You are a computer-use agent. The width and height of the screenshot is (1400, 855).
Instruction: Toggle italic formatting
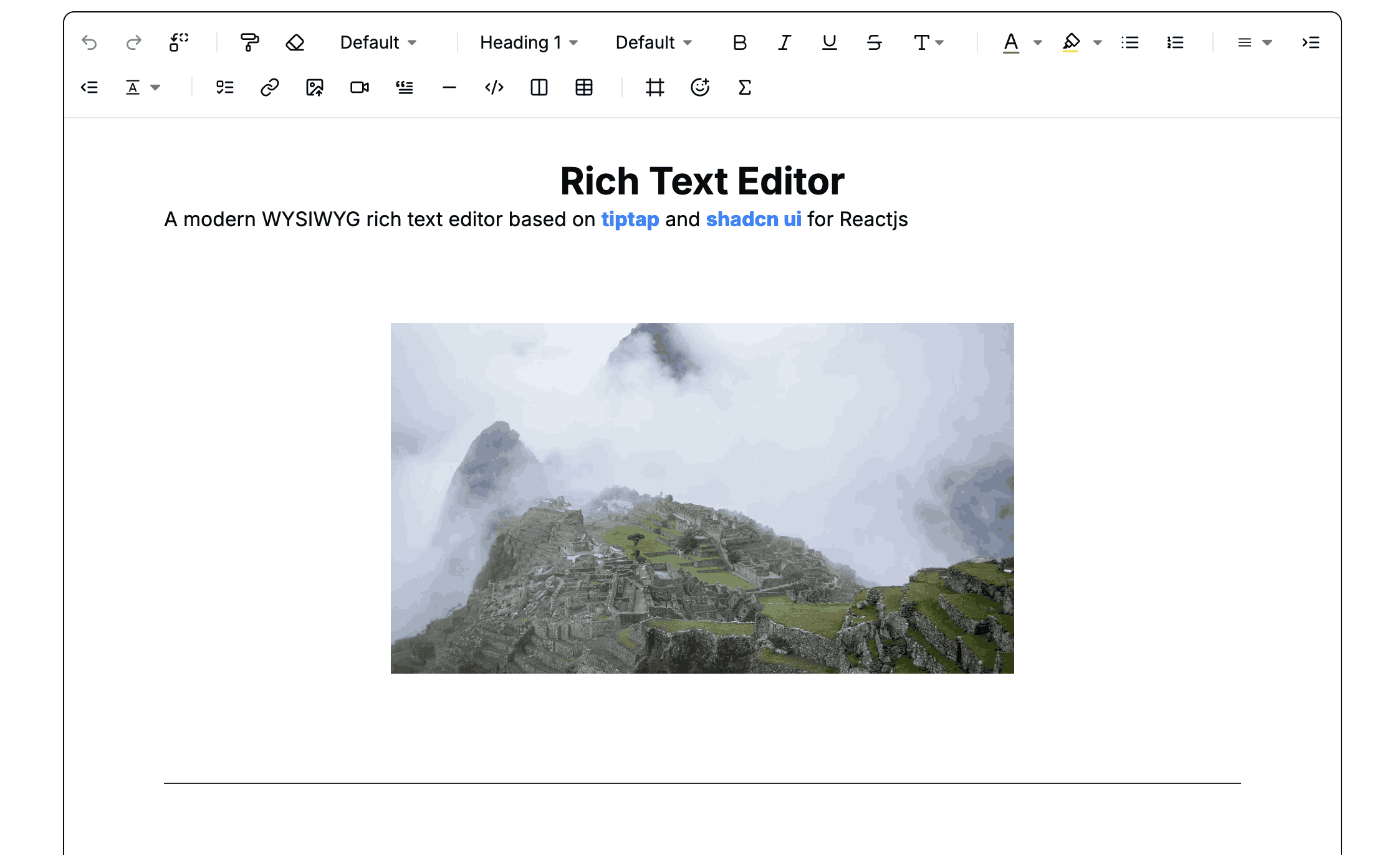coord(785,42)
